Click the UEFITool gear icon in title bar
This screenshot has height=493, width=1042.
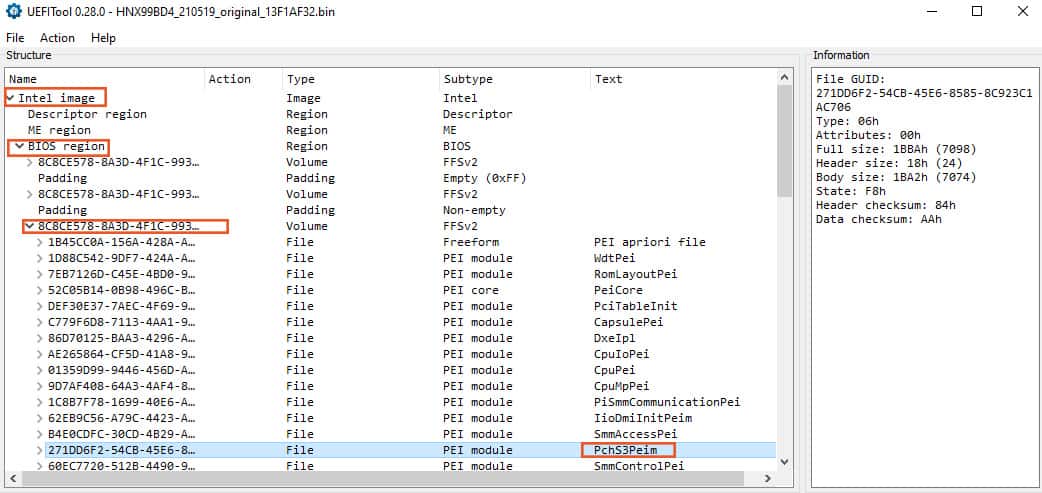(x=13, y=12)
